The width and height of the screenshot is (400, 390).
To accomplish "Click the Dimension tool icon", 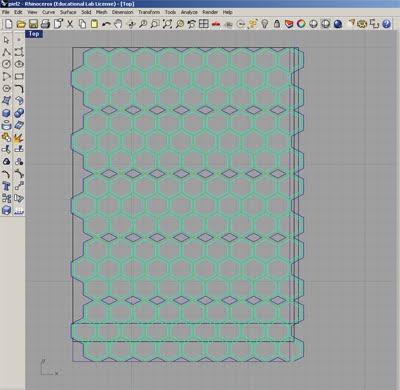I will point(374,24).
